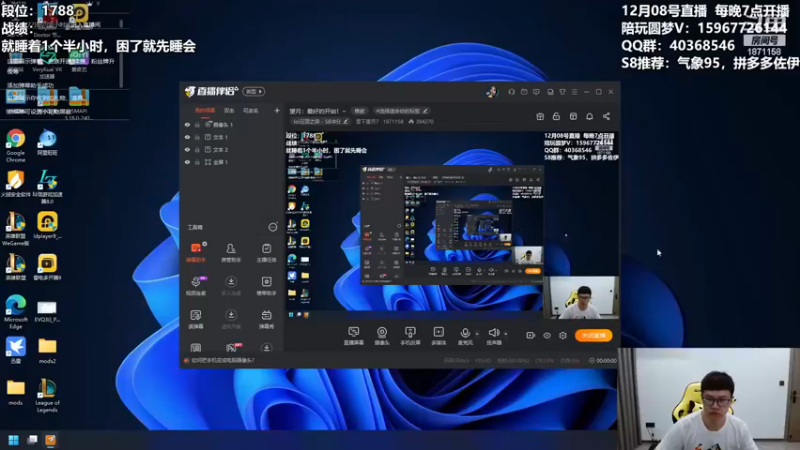The image size is (800, 450).
Task: Click orange streaming app in taskbar
Action: (x=50, y=440)
